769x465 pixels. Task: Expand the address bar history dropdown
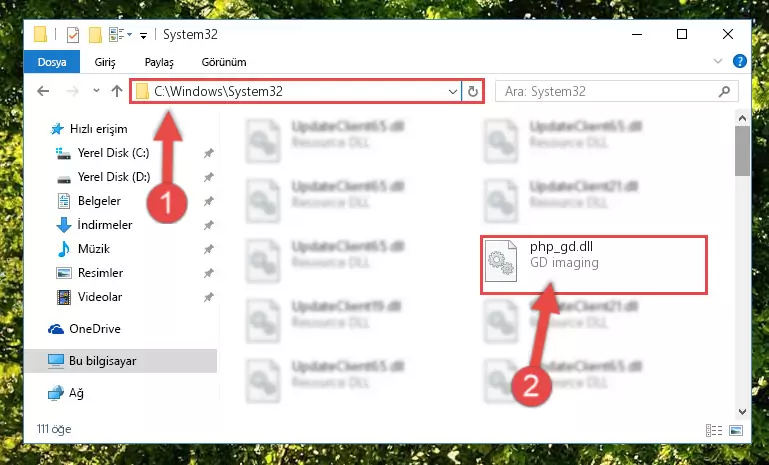pyautogui.click(x=452, y=91)
